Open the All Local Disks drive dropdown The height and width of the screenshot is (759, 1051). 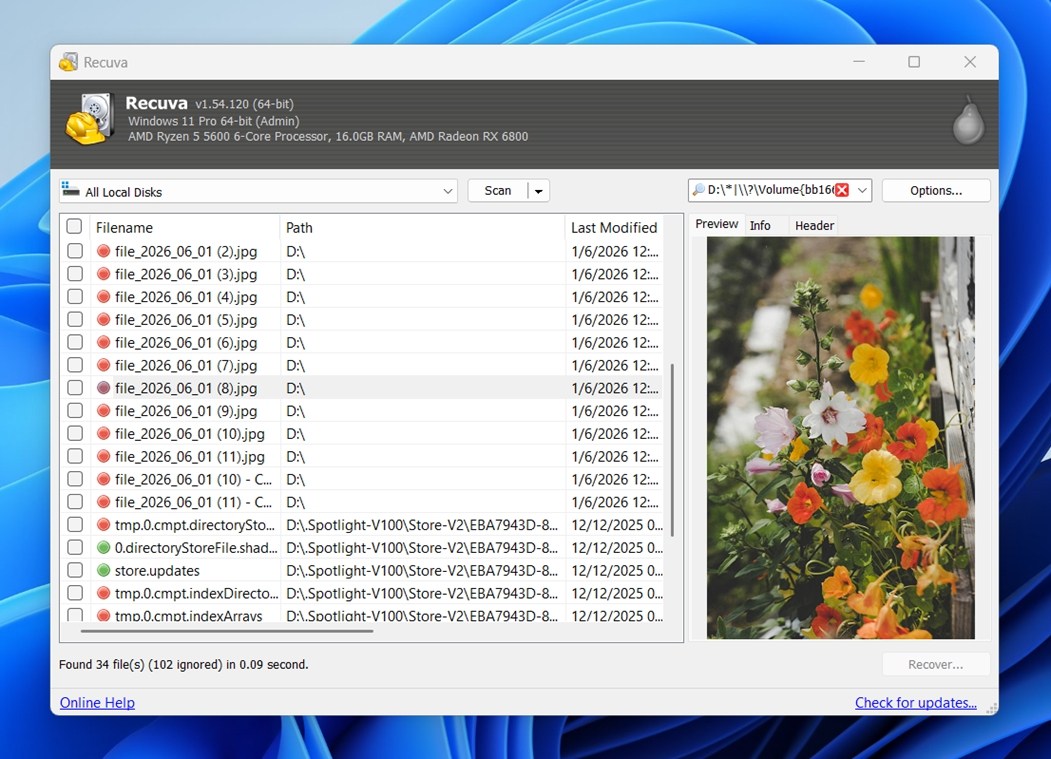coord(447,191)
